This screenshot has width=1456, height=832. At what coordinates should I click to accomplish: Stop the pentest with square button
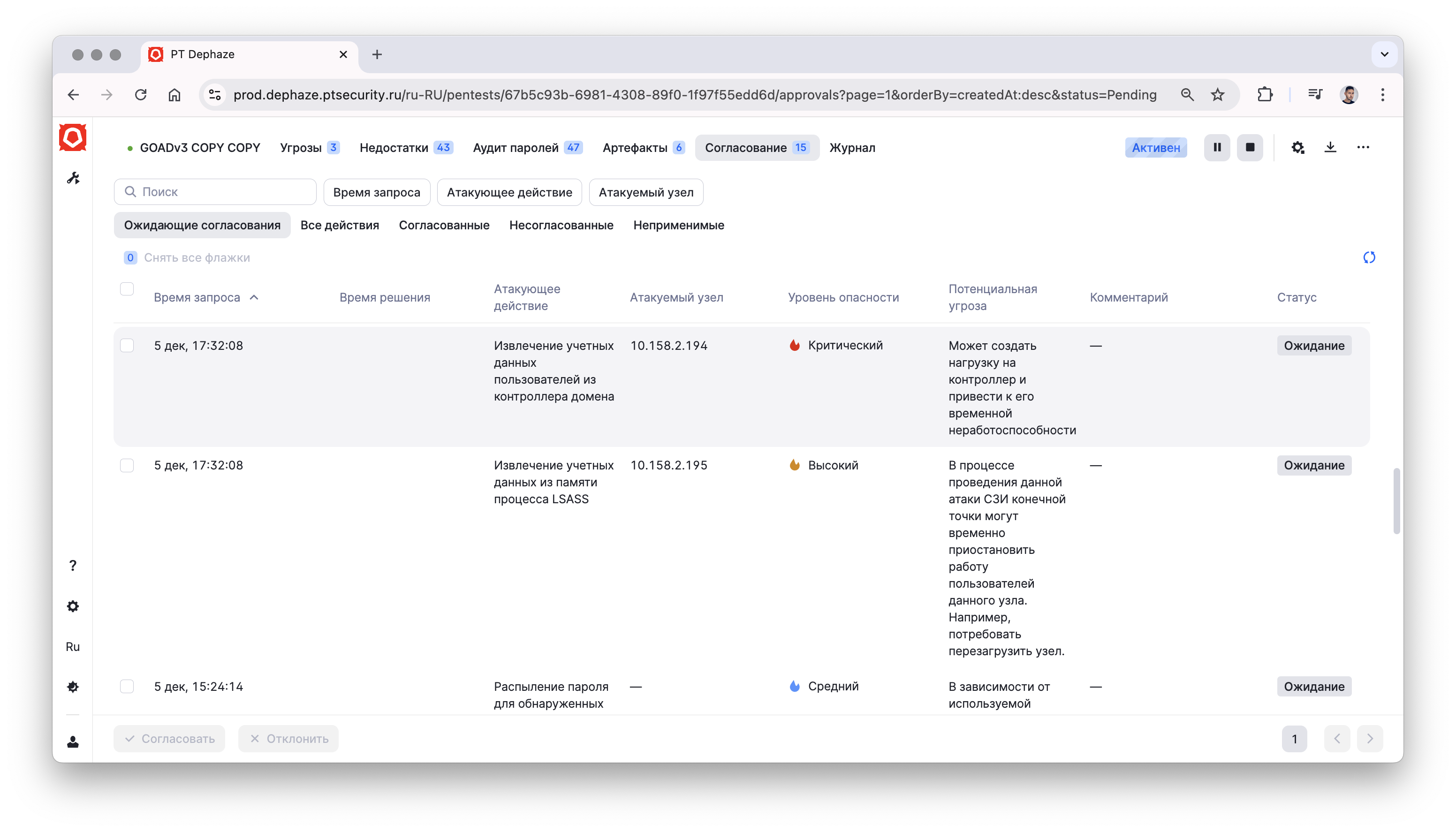point(1250,147)
